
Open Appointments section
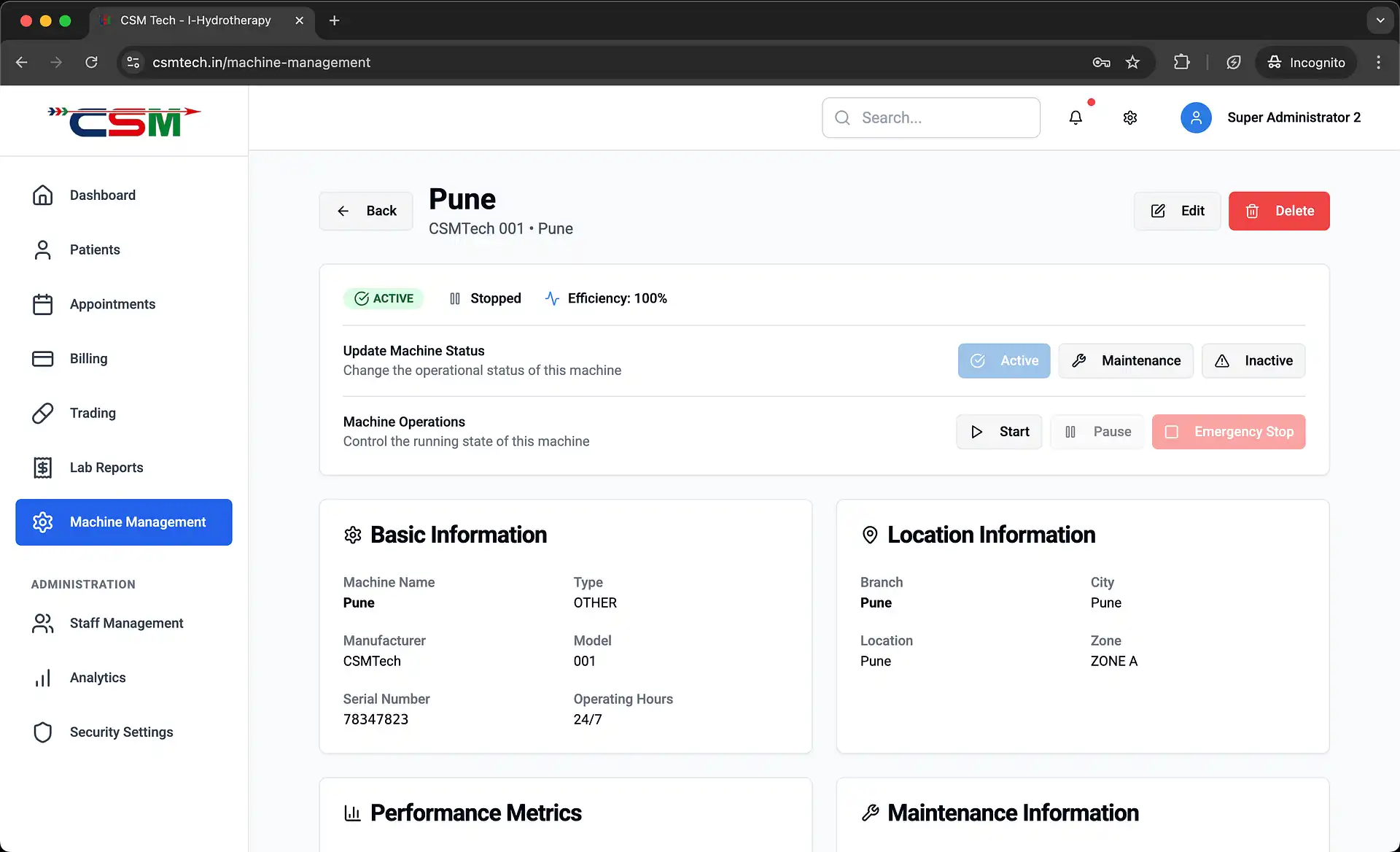[124, 304]
